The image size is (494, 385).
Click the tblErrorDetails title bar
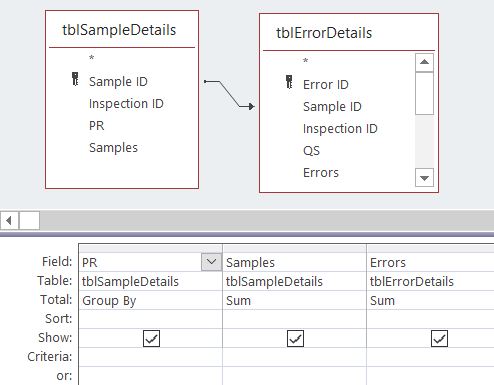click(349, 33)
